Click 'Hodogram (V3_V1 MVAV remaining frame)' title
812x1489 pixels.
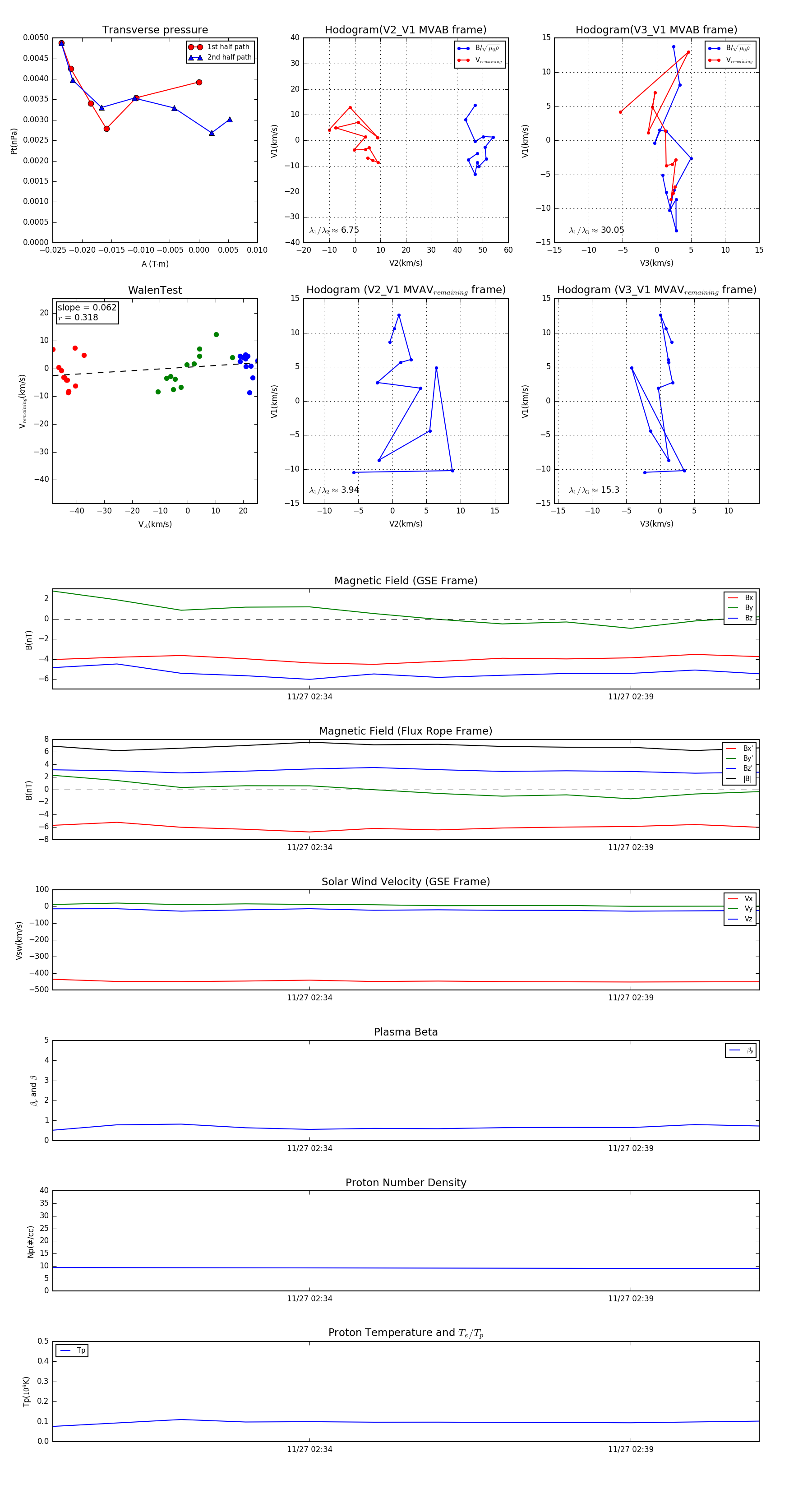click(656, 290)
